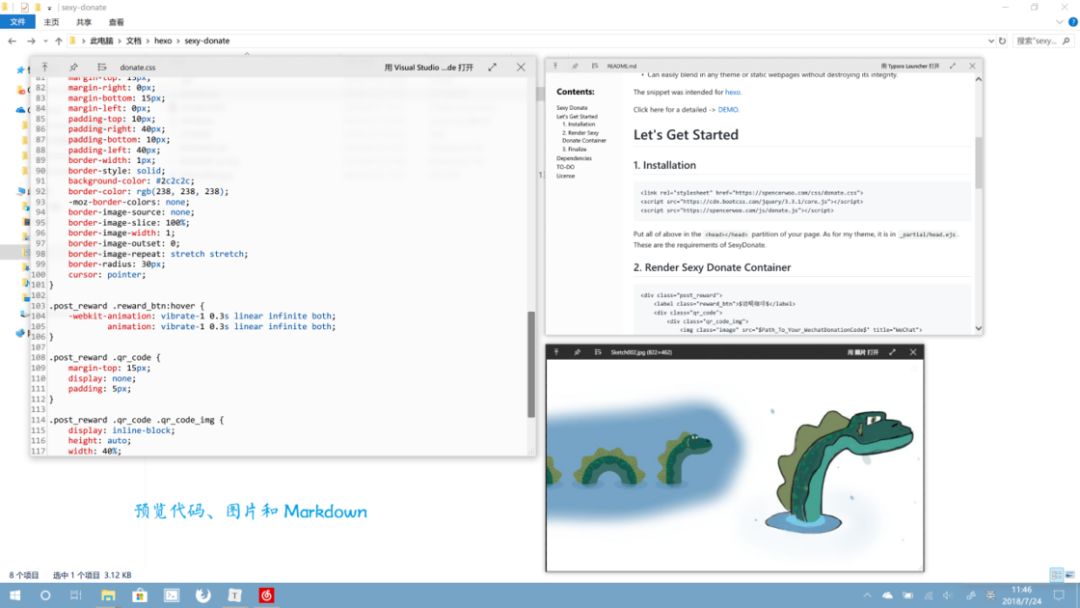Switch Explorer to large icons view
This screenshot has height=608, width=1080.
click(x=1070, y=574)
